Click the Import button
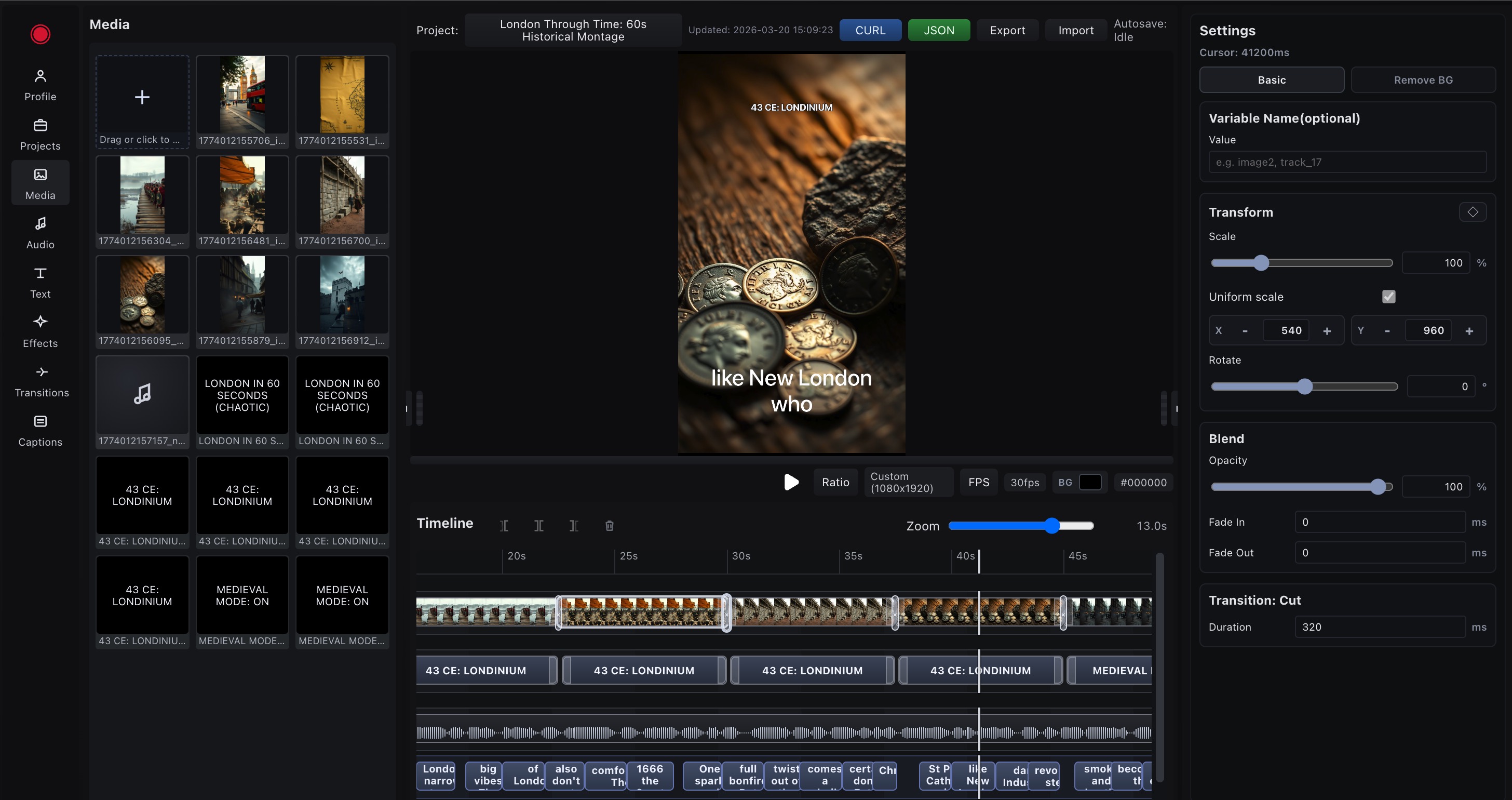 coord(1075,30)
